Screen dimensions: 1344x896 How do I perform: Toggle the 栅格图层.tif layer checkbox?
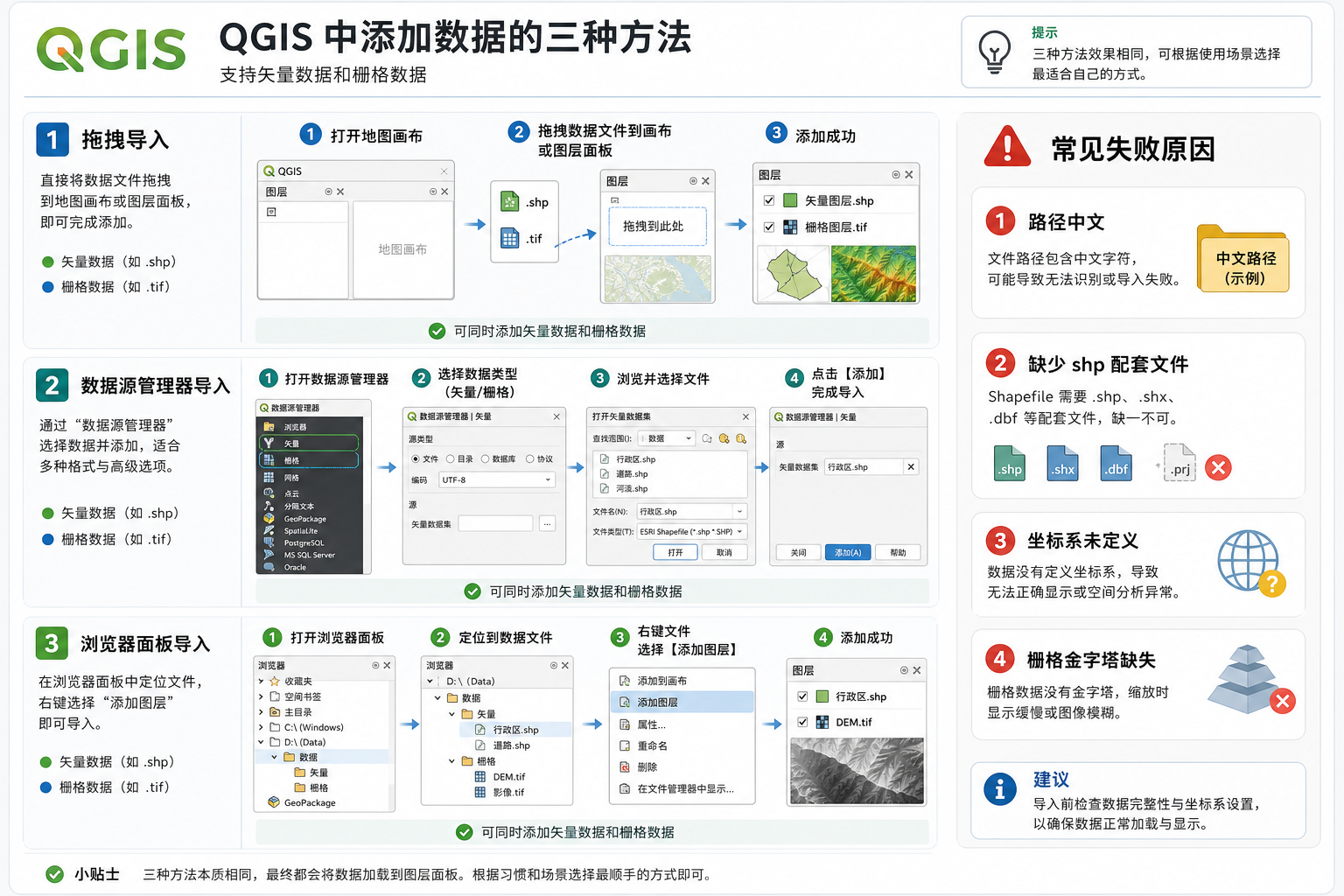coord(769,227)
